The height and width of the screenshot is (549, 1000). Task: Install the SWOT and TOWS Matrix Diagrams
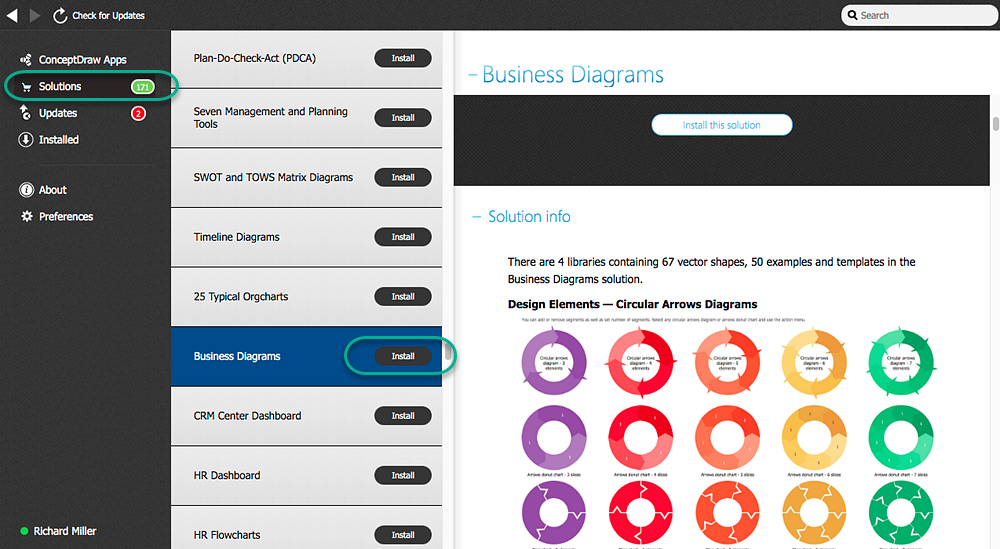(x=403, y=177)
